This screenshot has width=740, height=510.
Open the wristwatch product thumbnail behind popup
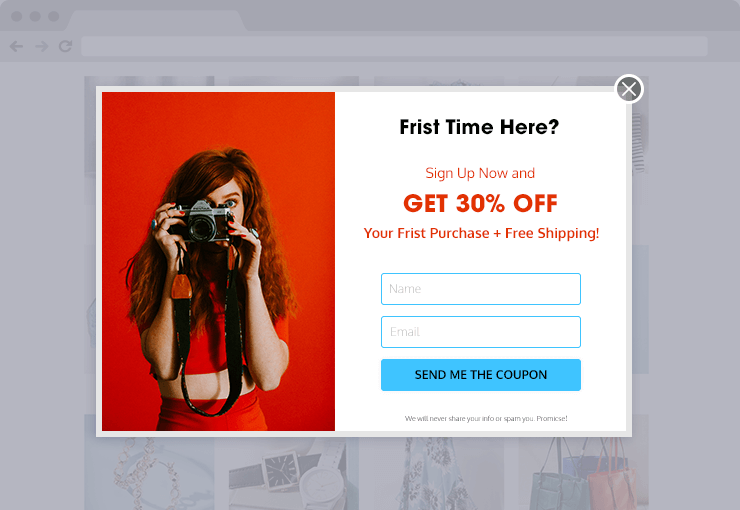click(x=294, y=473)
